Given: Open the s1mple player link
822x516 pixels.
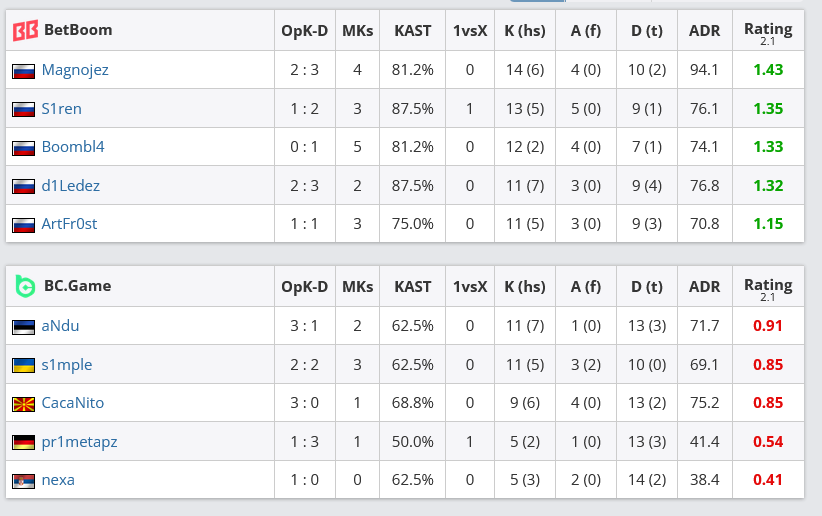Looking at the screenshot, I should coord(67,365).
